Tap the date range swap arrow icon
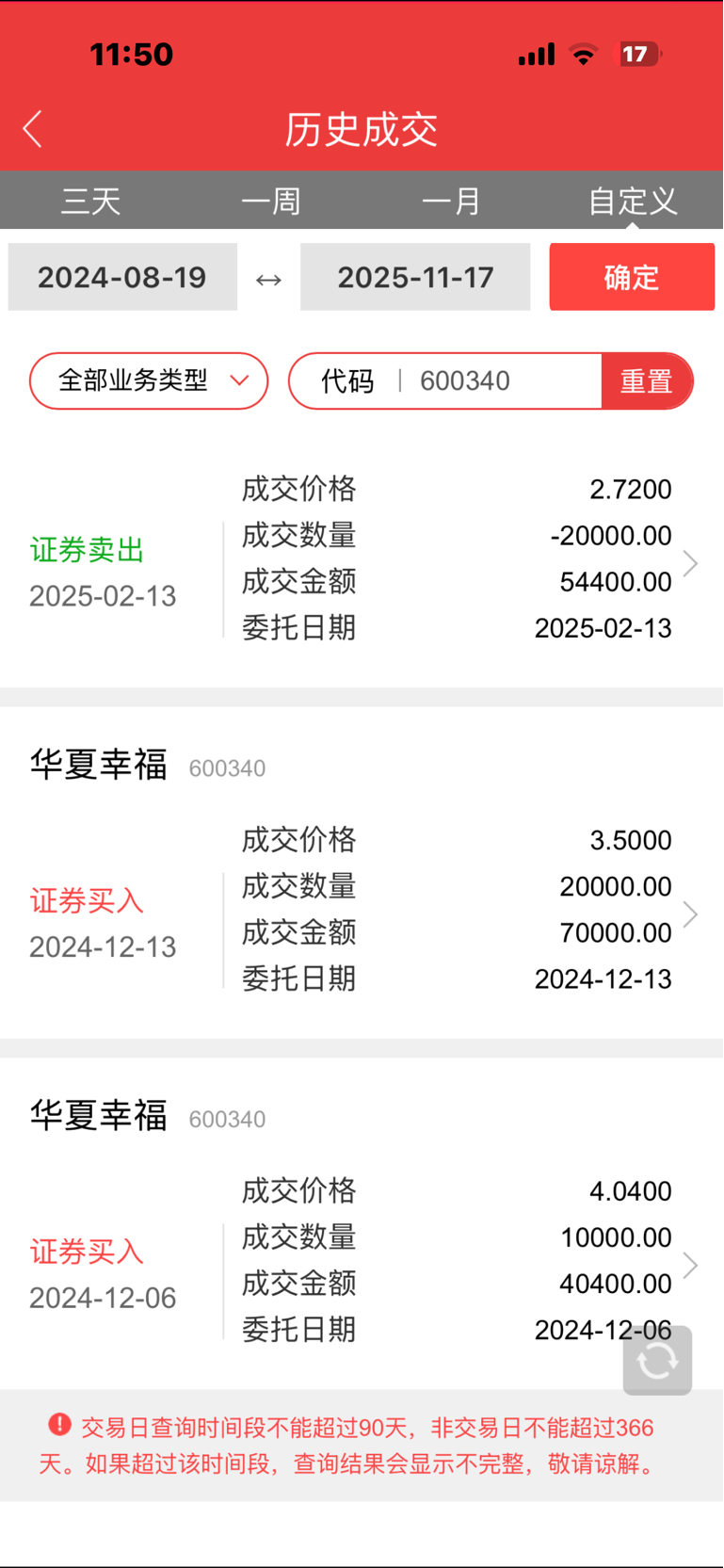The width and height of the screenshot is (724, 1568). click(x=268, y=279)
